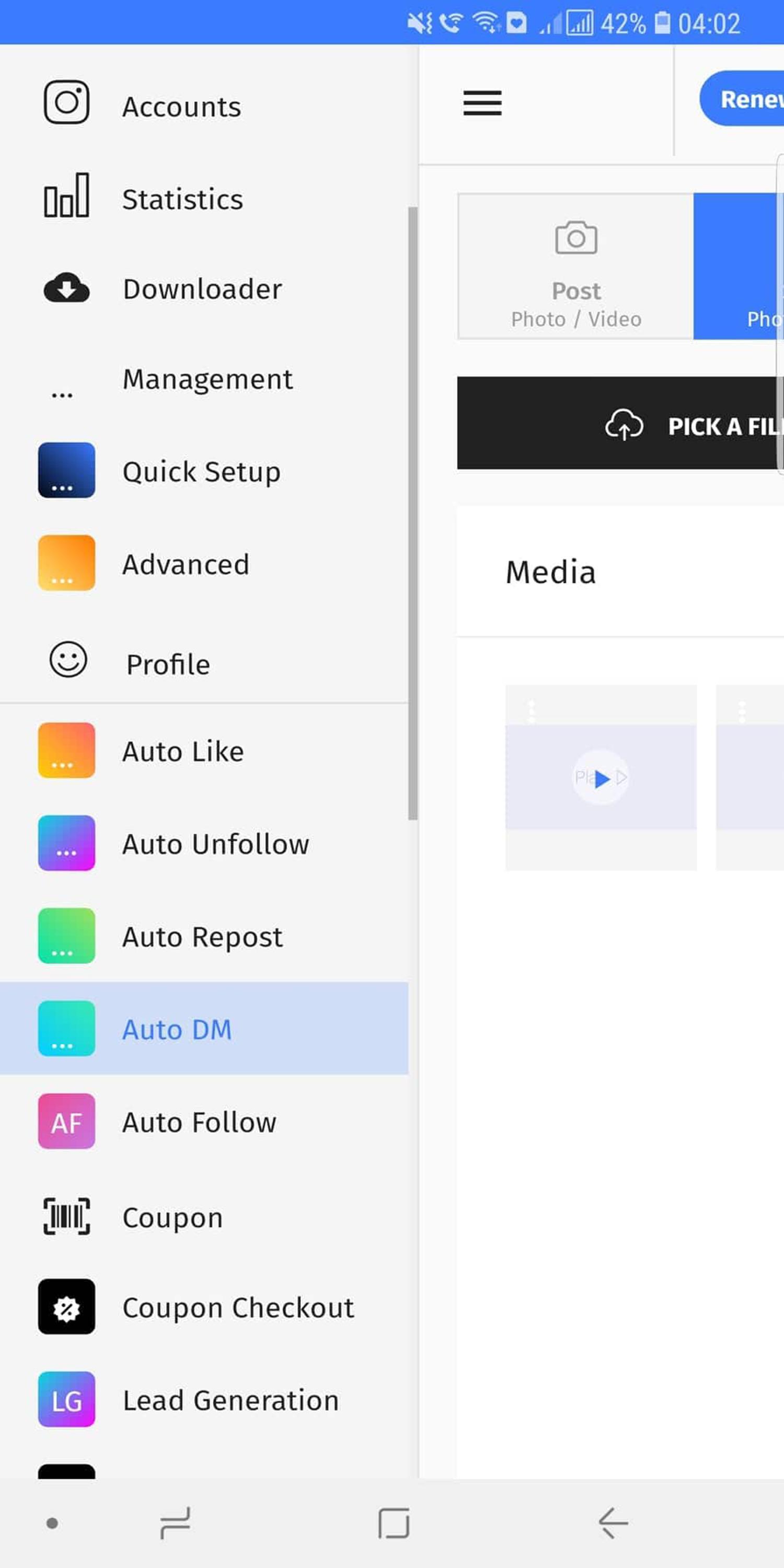This screenshot has height=1568, width=784.
Task: Tap the Auto Like orange icon
Action: (66, 751)
